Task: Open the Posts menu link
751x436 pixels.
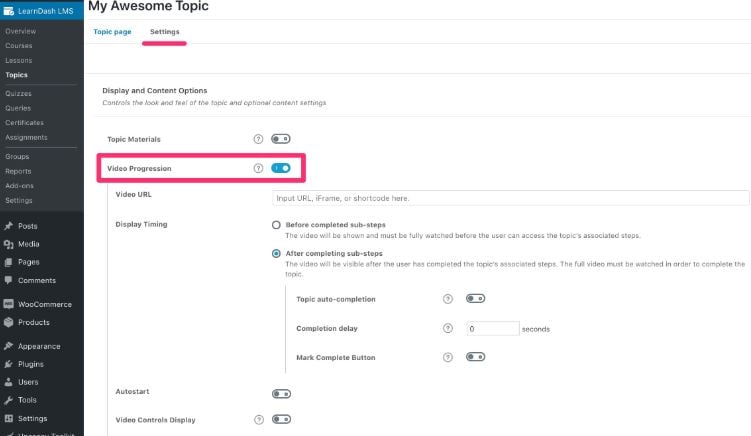Action: 28,226
